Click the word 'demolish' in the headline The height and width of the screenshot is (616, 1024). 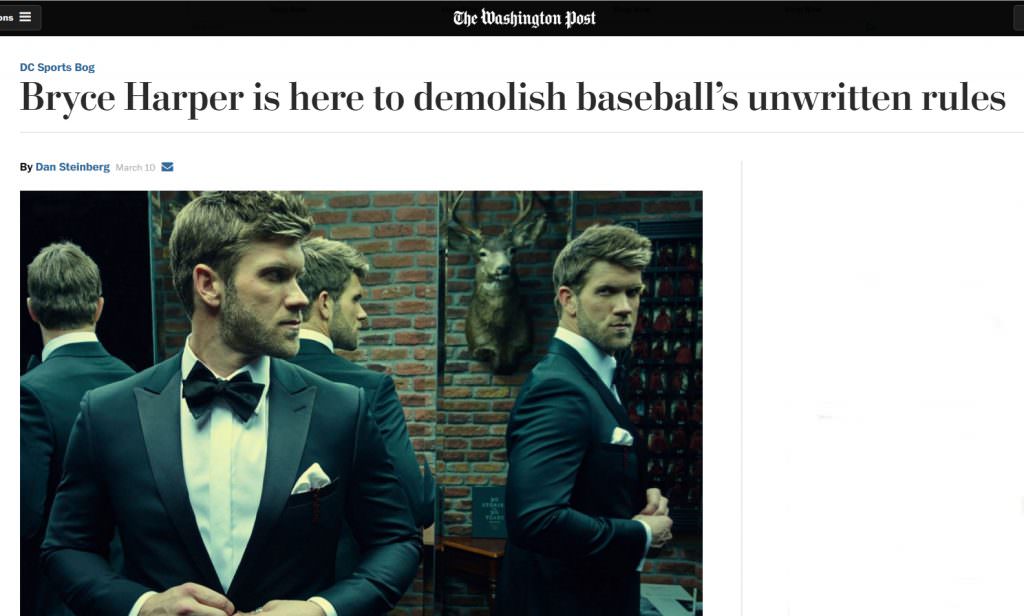(490, 97)
